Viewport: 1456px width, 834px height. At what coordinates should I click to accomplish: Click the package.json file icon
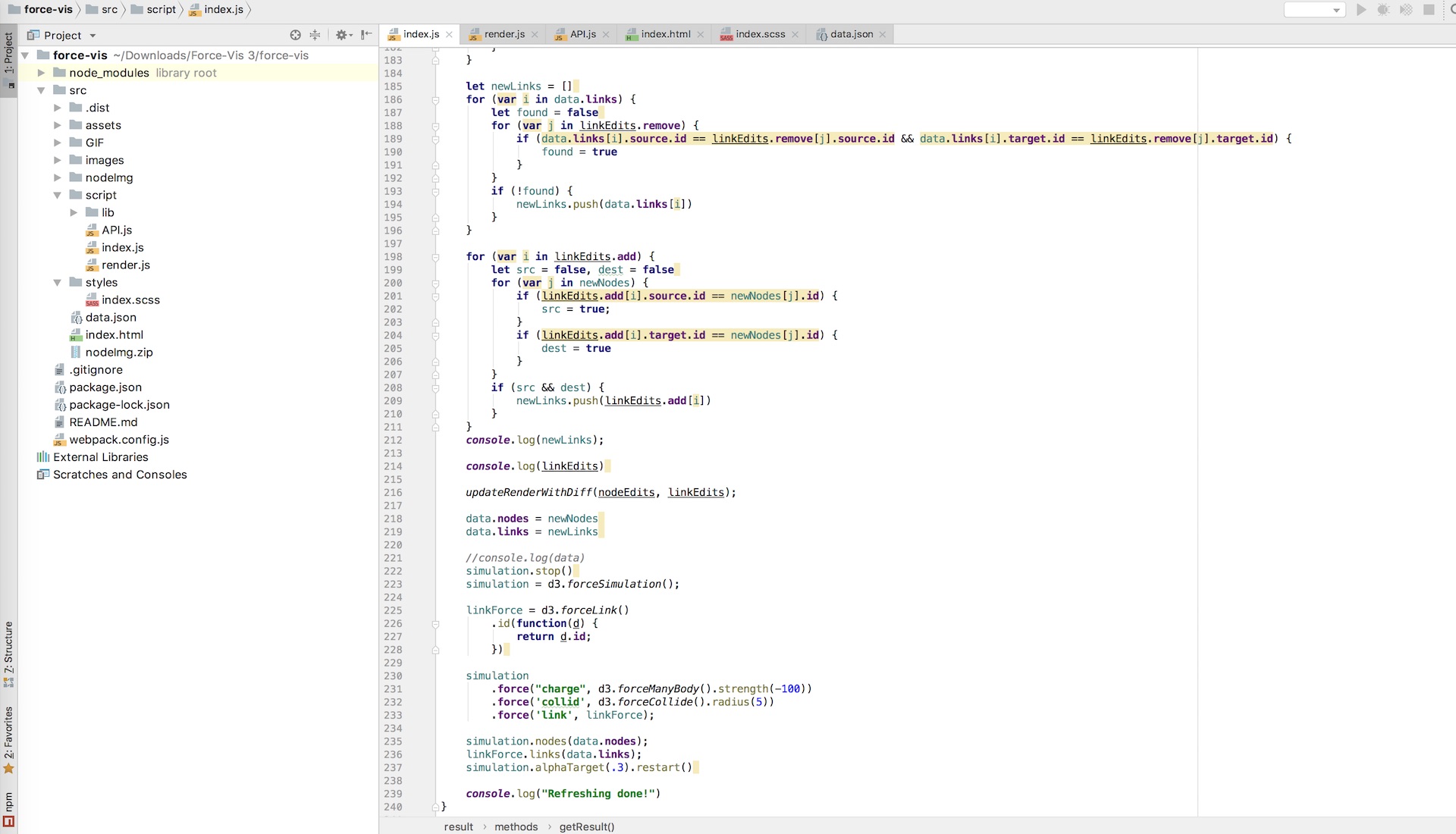click(x=60, y=387)
